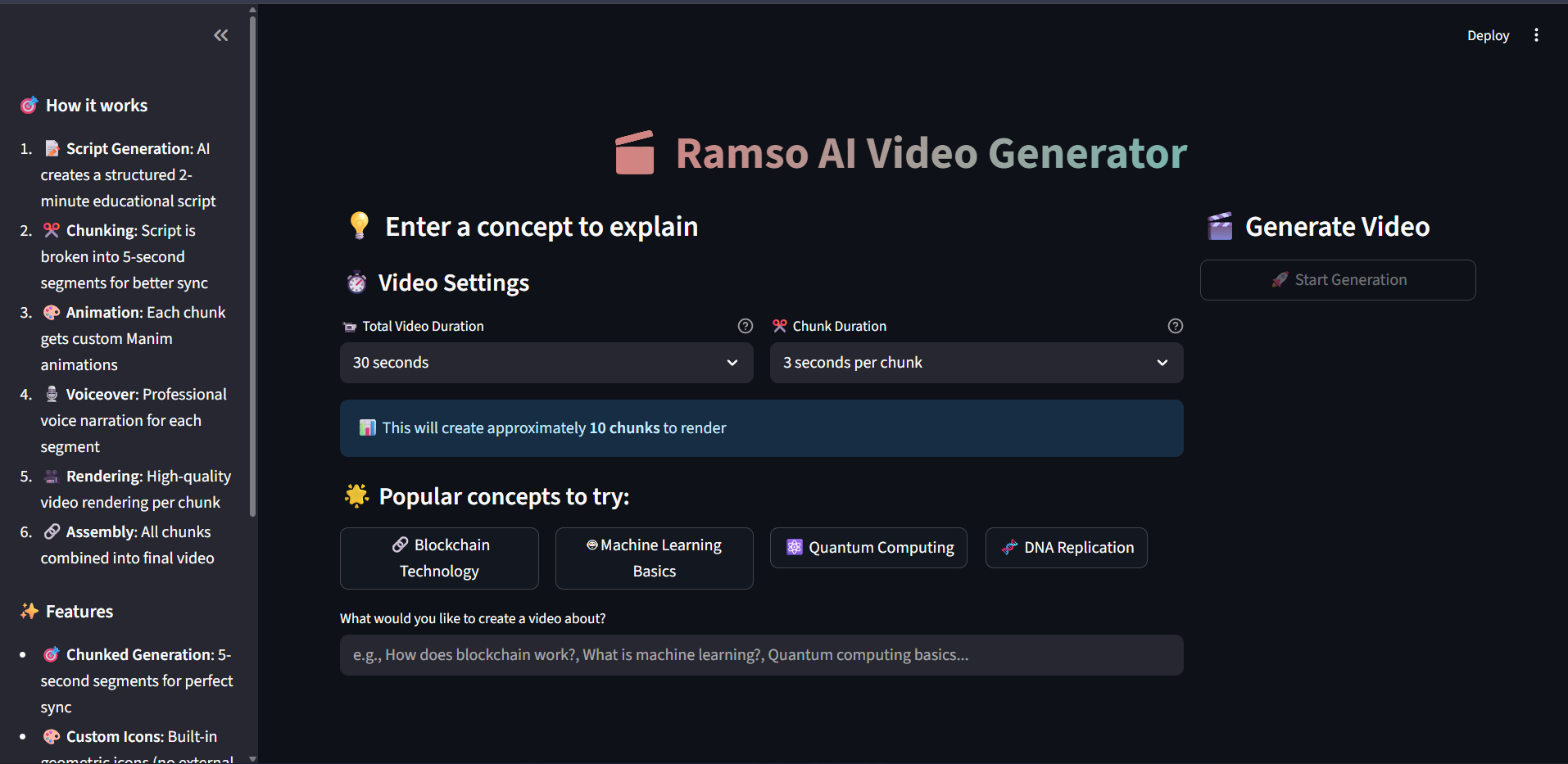
Task: Click the clapper icon beside Generate Video
Action: 1220,226
